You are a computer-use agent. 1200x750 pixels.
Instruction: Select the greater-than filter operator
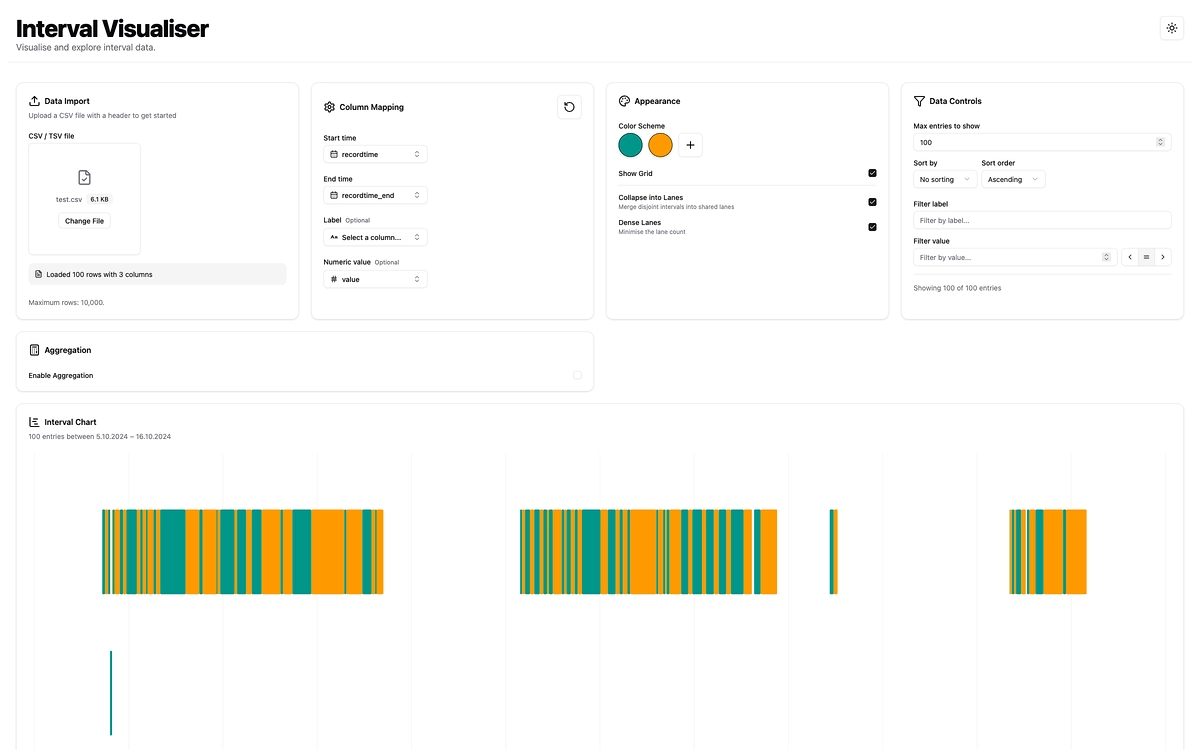click(1162, 257)
